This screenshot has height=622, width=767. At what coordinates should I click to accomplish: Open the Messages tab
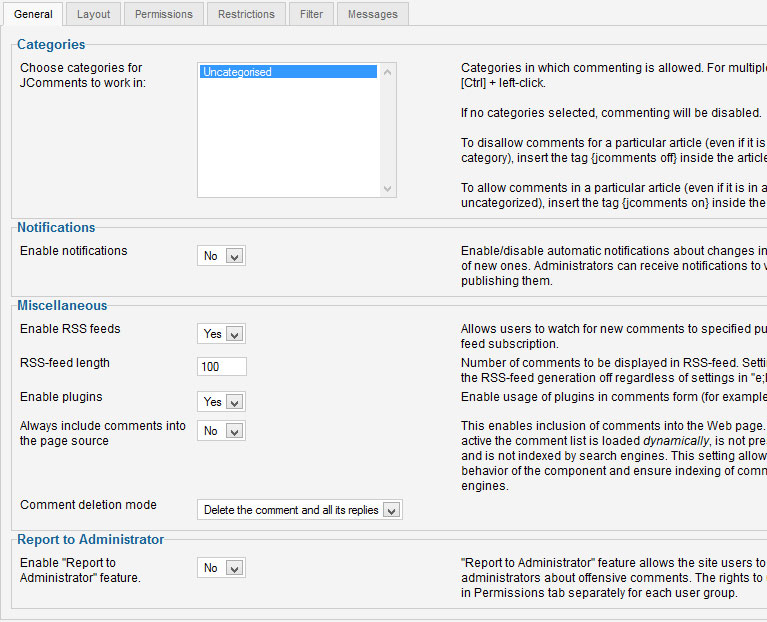tap(372, 14)
